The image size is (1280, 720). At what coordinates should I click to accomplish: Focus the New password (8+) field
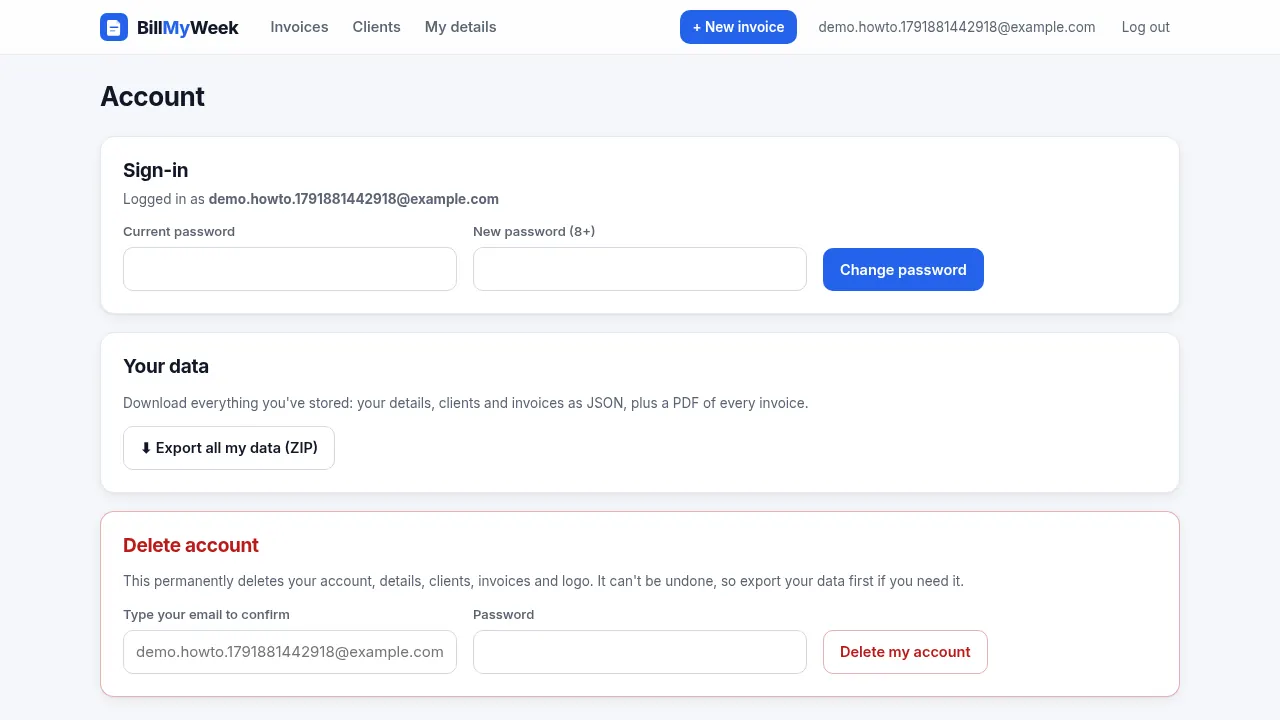[640, 269]
